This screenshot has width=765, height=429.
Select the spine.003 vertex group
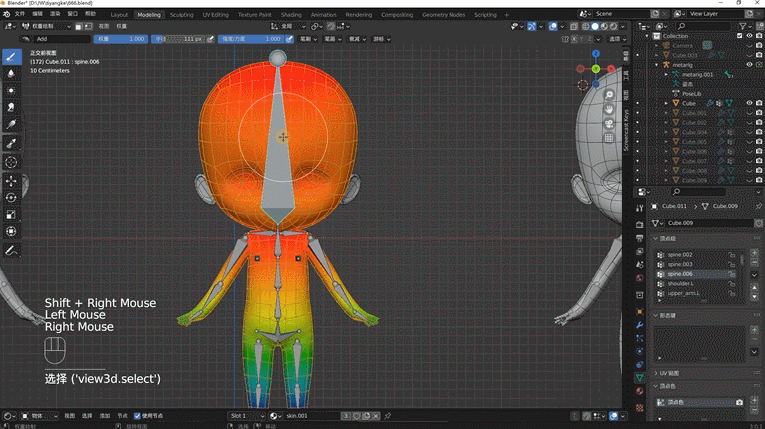pyautogui.click(x=681, y=264)
